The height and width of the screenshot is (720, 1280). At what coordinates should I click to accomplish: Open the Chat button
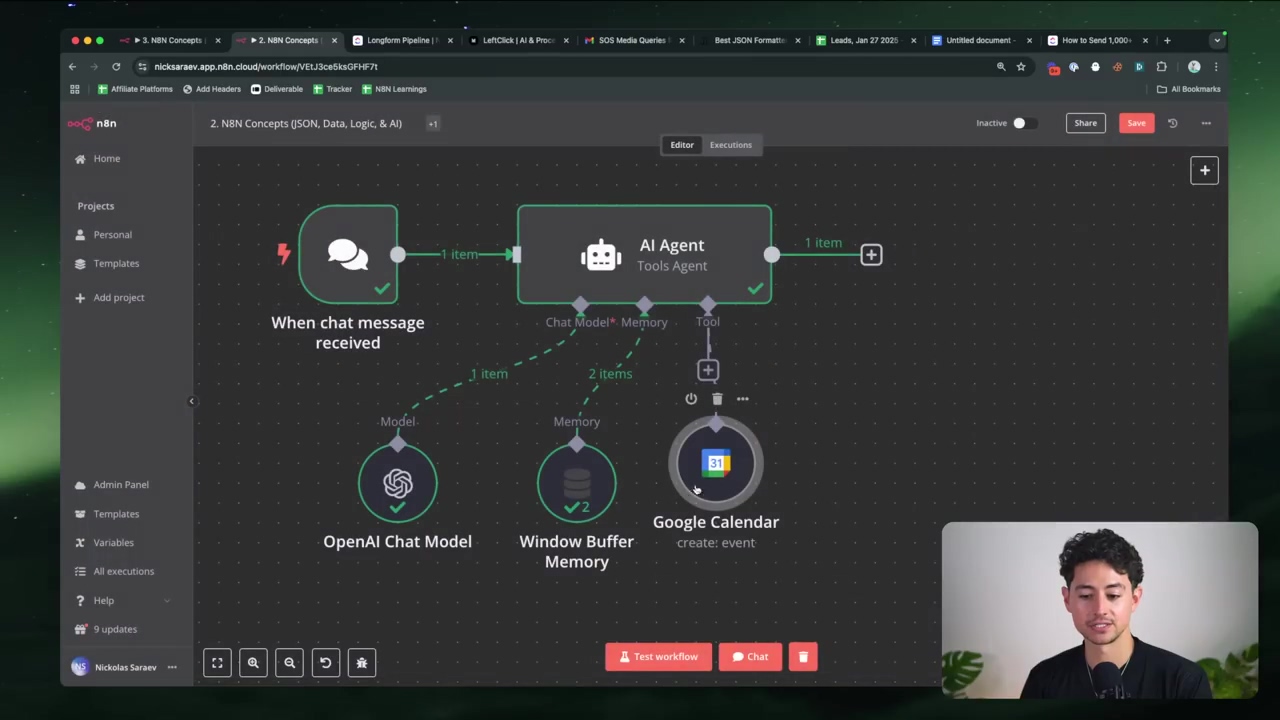coord(750,657)
